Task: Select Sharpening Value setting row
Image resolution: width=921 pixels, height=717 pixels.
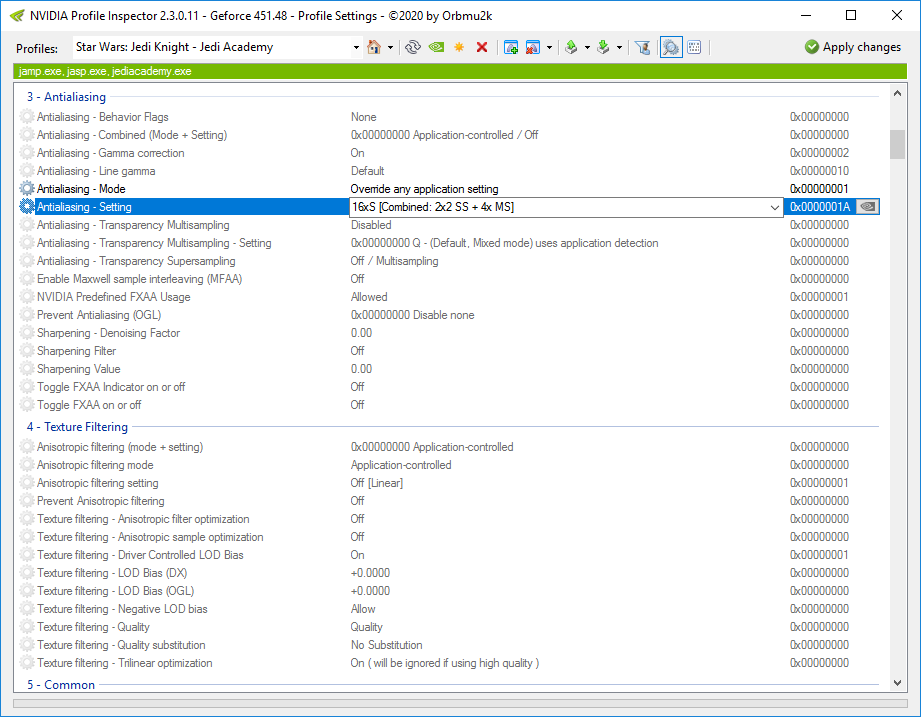Action: [449, 369]
